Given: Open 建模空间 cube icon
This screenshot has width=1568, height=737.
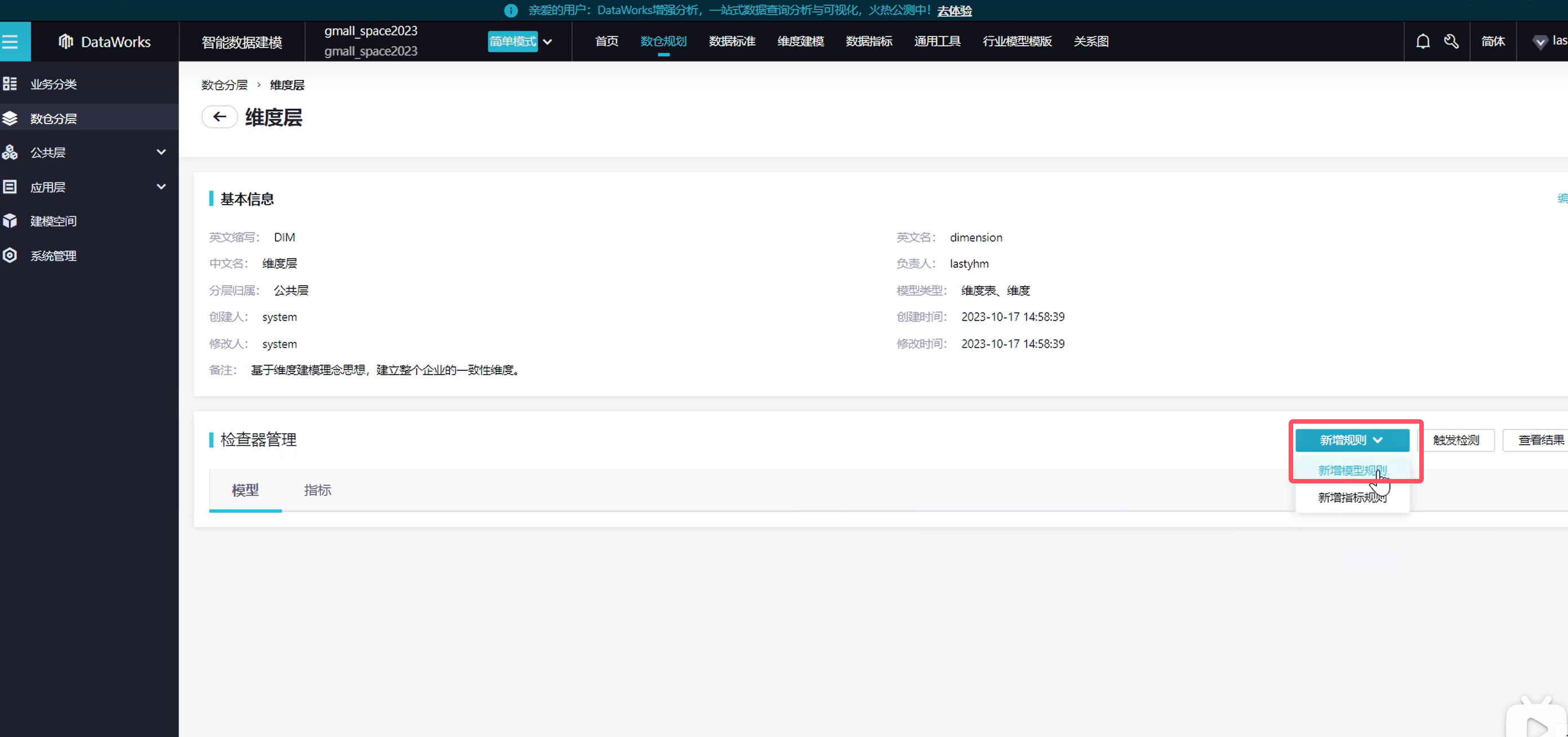Looking at the screenshot, I should [x=10, y=221].
